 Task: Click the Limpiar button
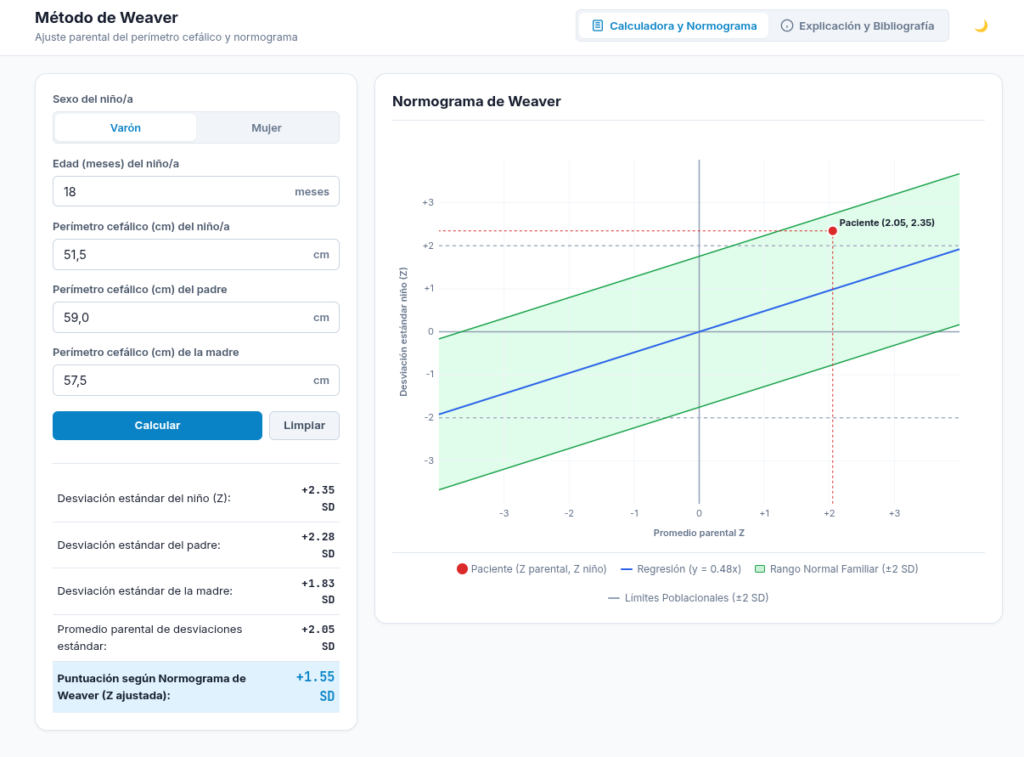tap(304, 425)
